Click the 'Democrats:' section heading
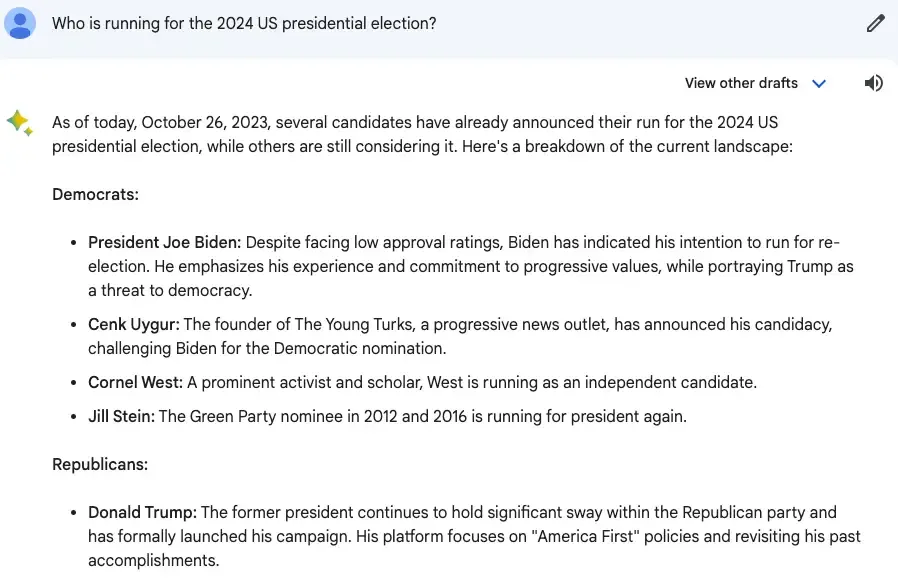Image resolution: width=898 pixels, height=583 pixels. [95, 194]
